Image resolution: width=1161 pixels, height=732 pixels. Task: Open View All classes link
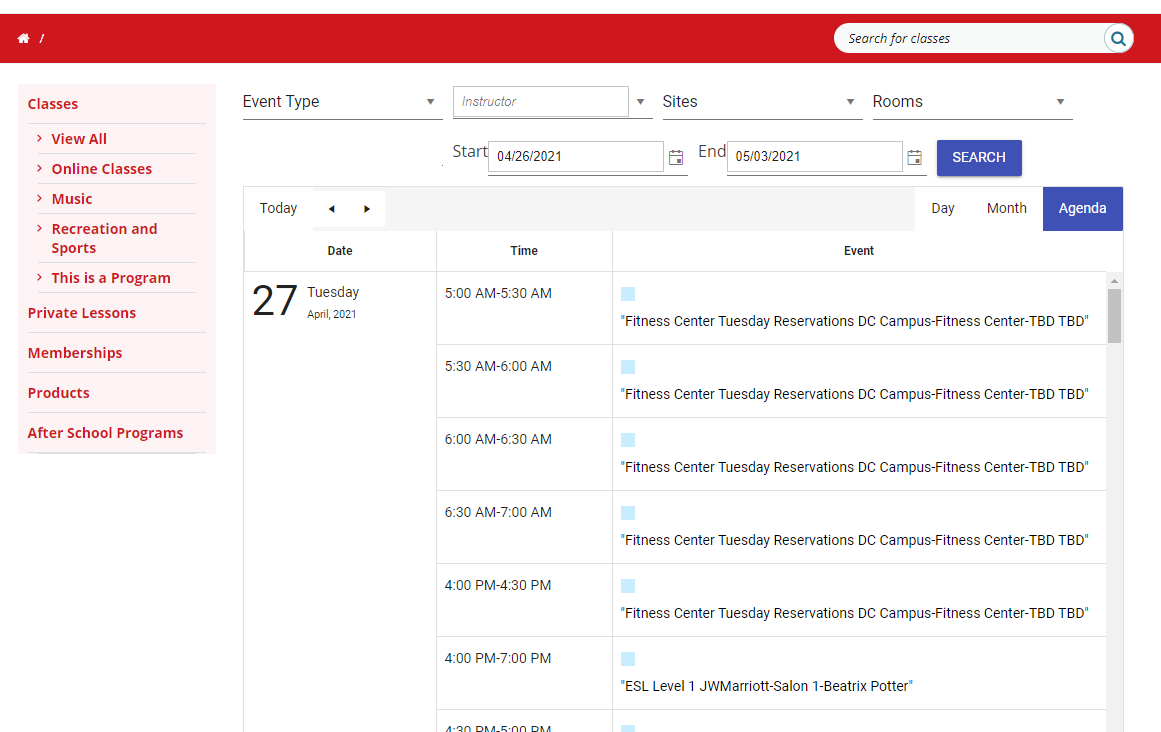pyautogui.click(x=79, y=138)
